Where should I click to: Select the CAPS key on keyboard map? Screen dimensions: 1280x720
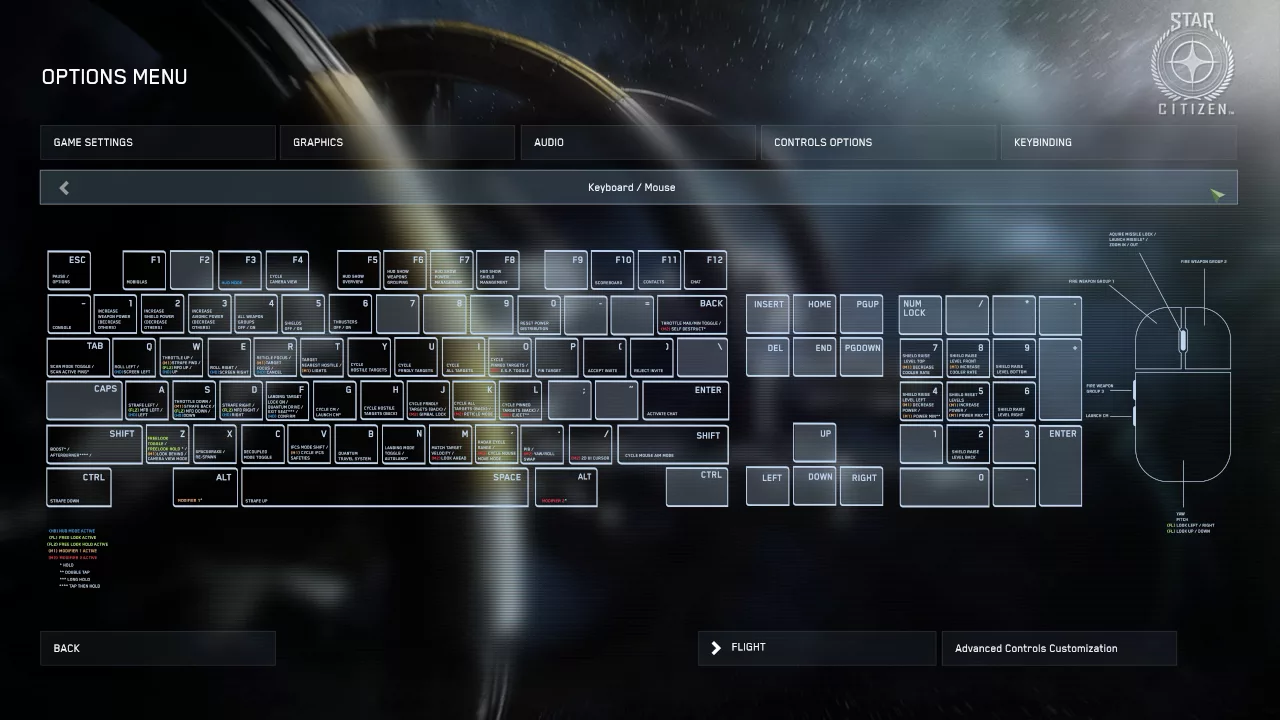point(84,400)
